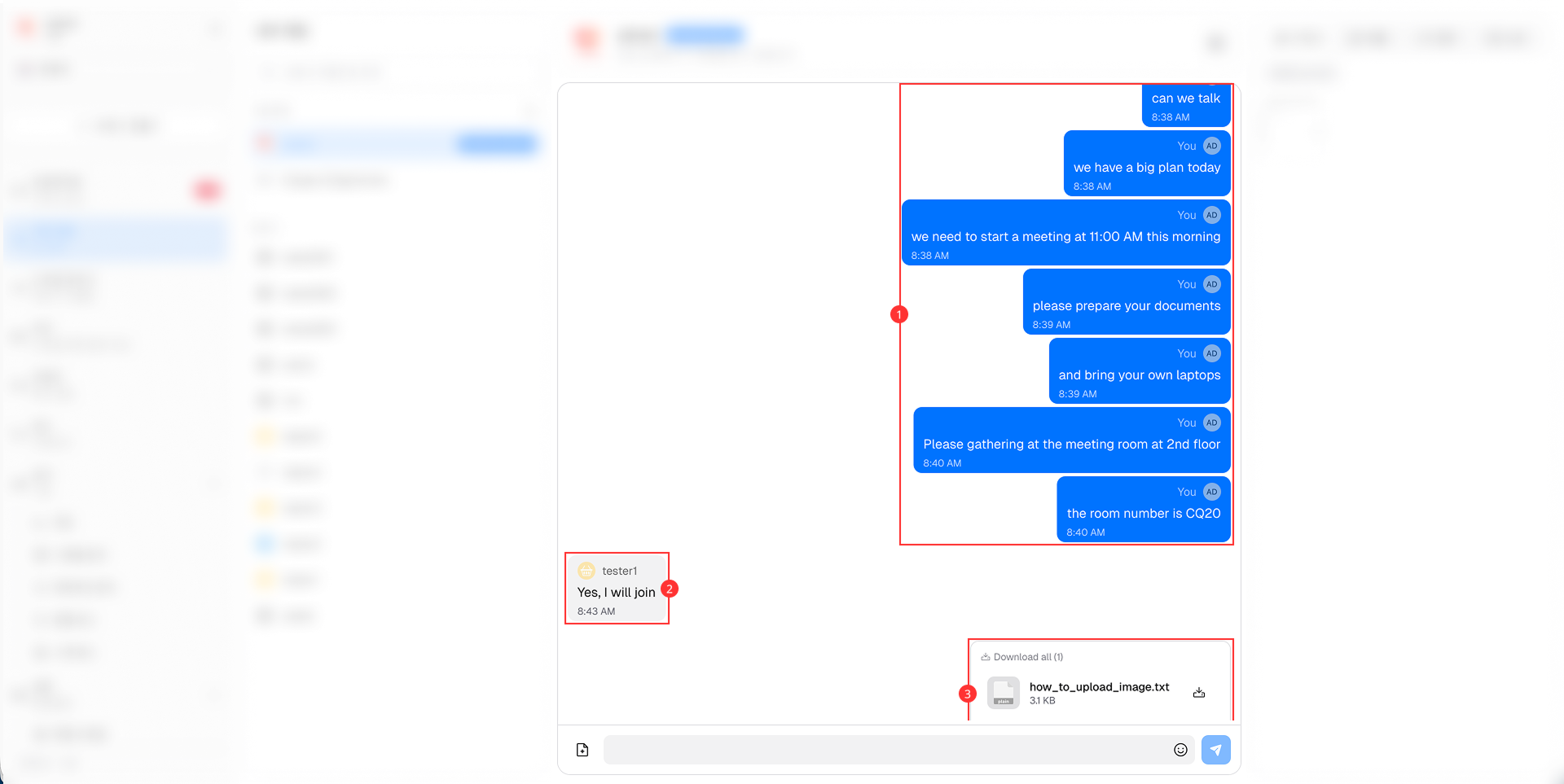Image resolution: width=1564 pixels, height=784 pixels.
Task: Focus the message input field
Action: pyautogui.click(x=884, y=750)
